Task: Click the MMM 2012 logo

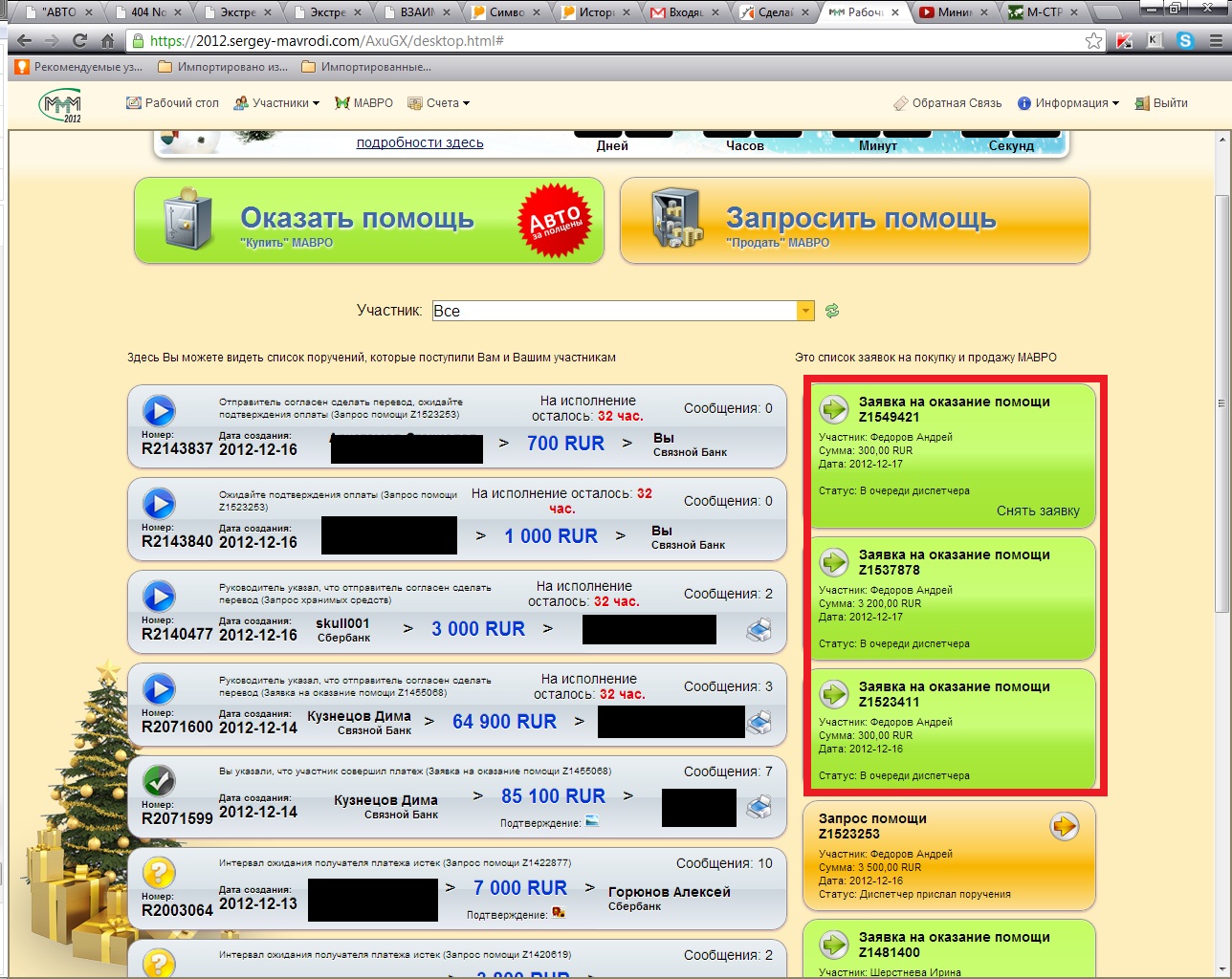Action: pyautogui.click(x=60, y=105)
